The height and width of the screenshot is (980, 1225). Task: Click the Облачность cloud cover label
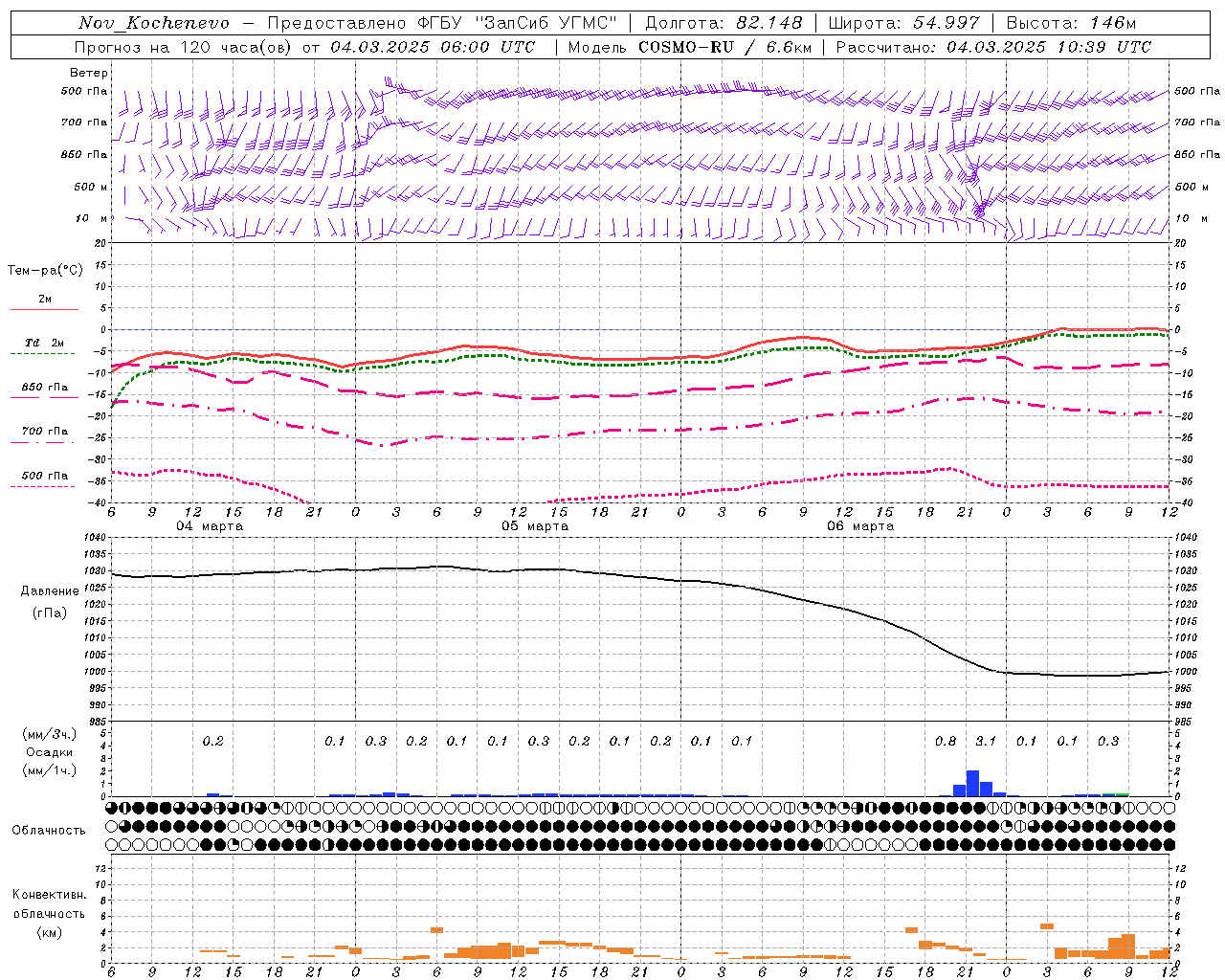pos(49,831)
